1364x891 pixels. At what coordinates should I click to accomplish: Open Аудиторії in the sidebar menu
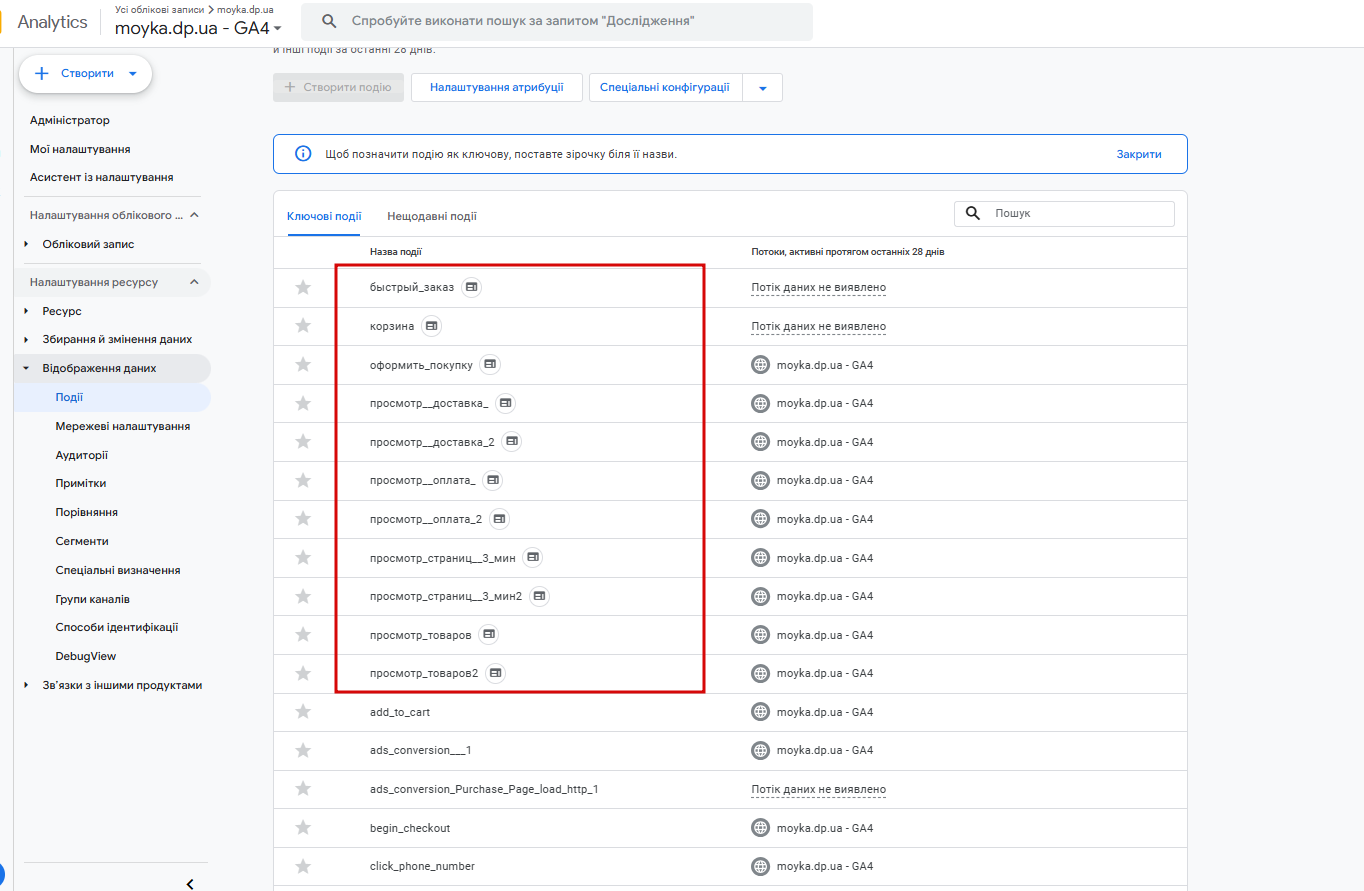click(82, 455)
